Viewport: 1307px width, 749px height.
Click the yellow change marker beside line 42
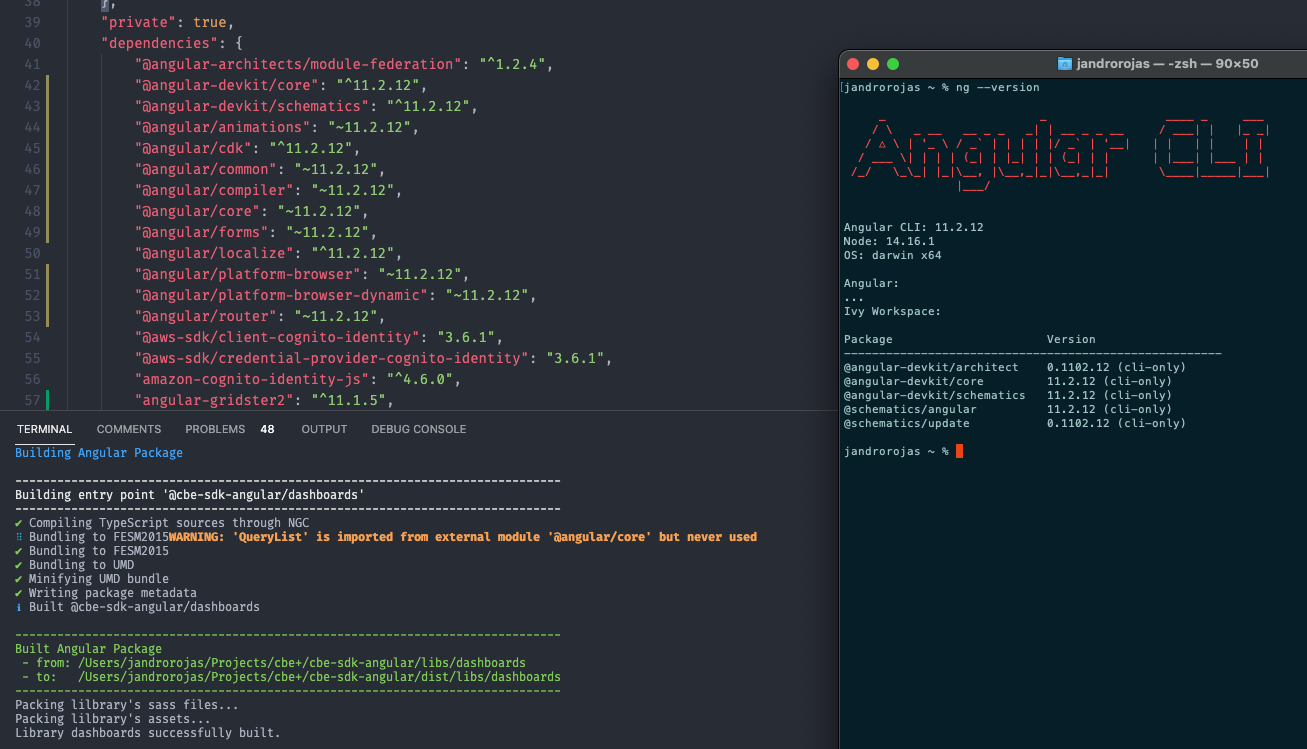pyautogui.click(x=47, y=85)
